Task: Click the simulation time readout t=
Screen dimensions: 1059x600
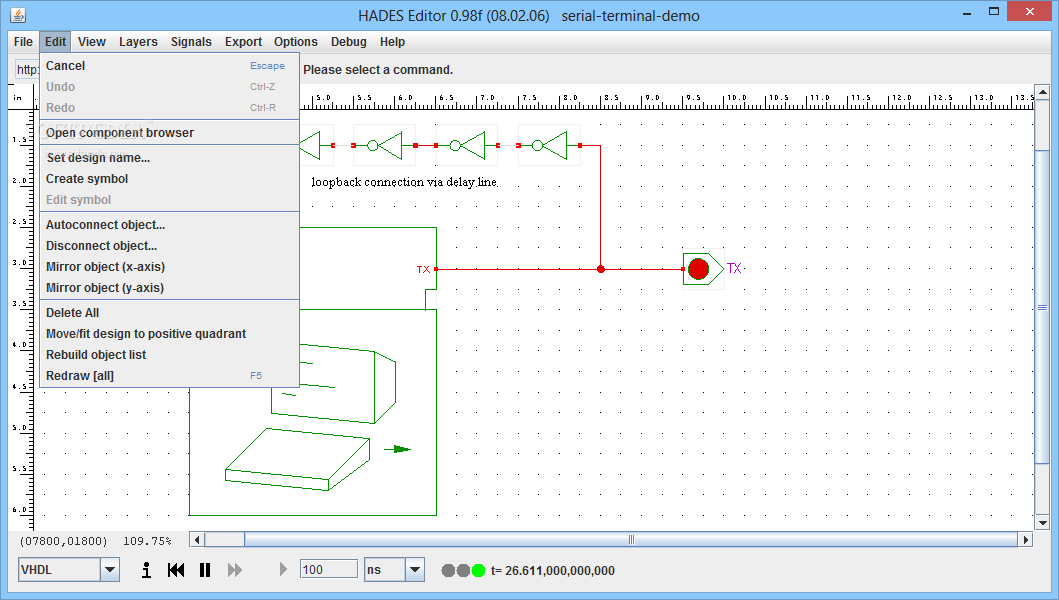Action: tap(552, 571)
